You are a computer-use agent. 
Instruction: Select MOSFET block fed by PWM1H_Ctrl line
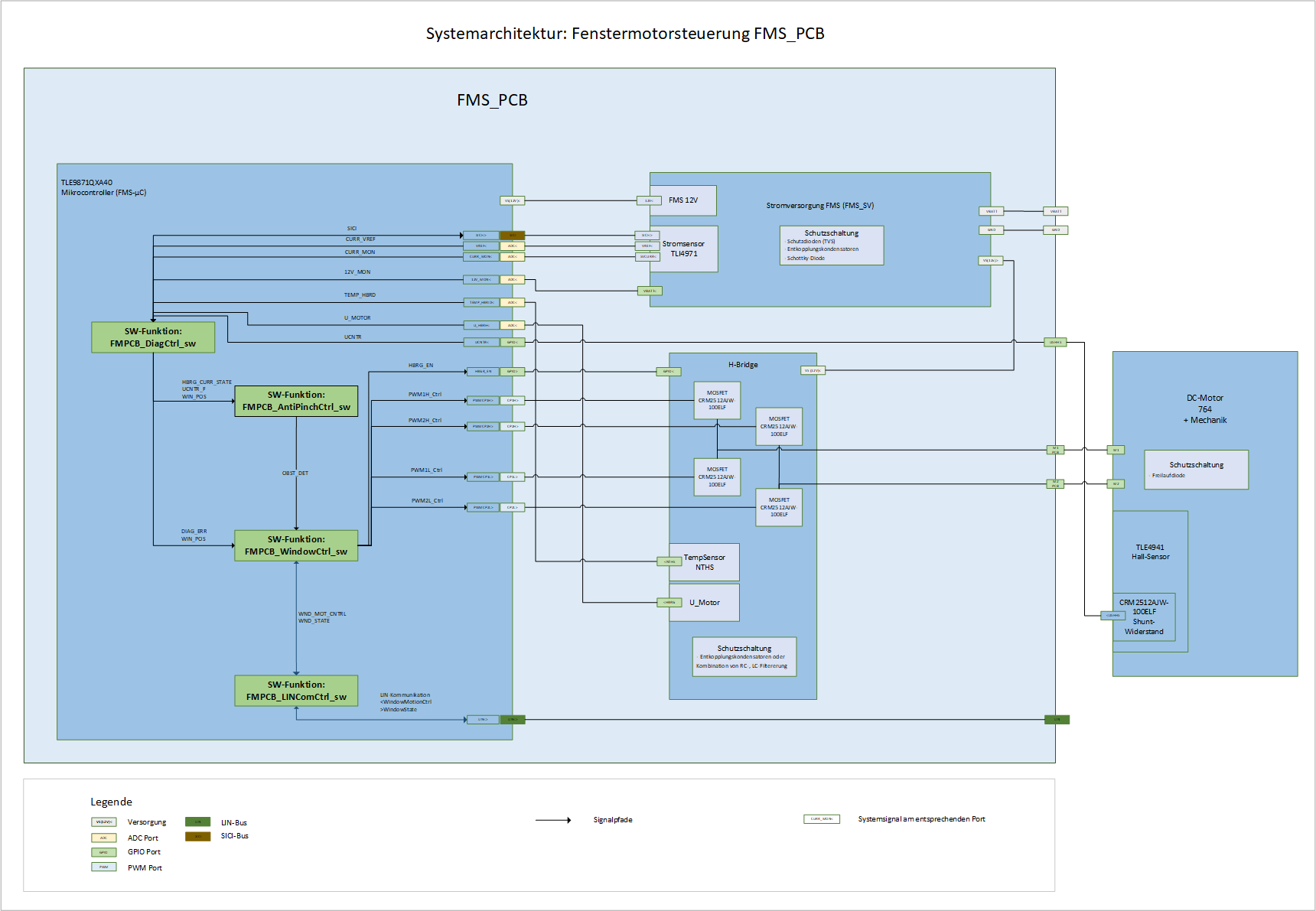point(717,400)
